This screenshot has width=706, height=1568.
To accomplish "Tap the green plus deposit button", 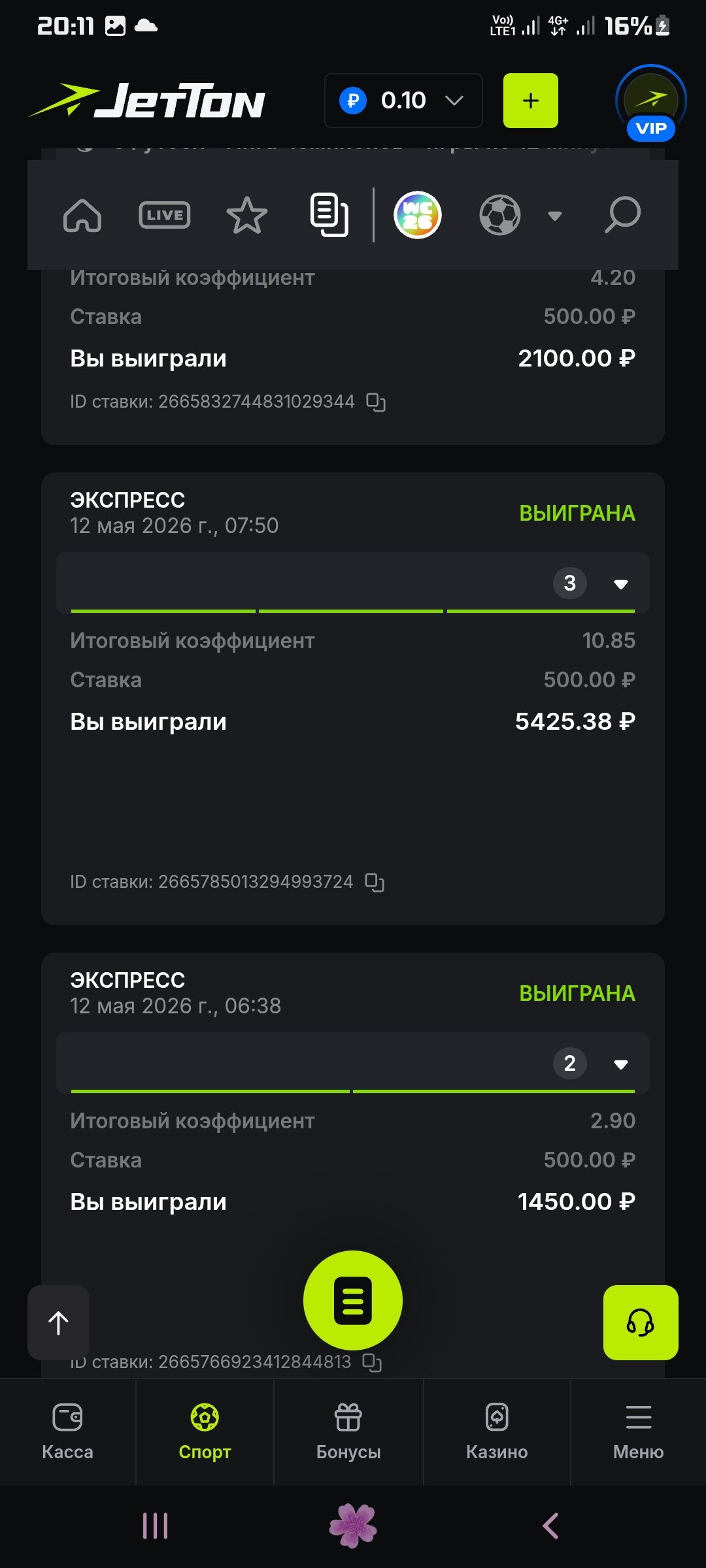I will pos(531,101).
